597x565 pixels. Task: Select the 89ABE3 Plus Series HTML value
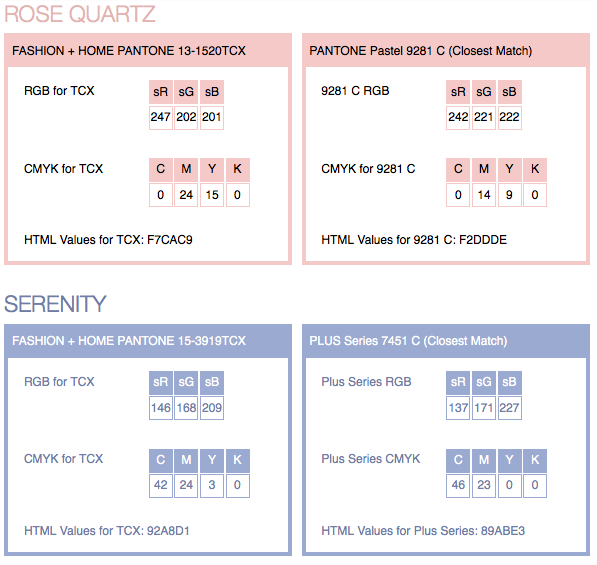coord(503,531)
